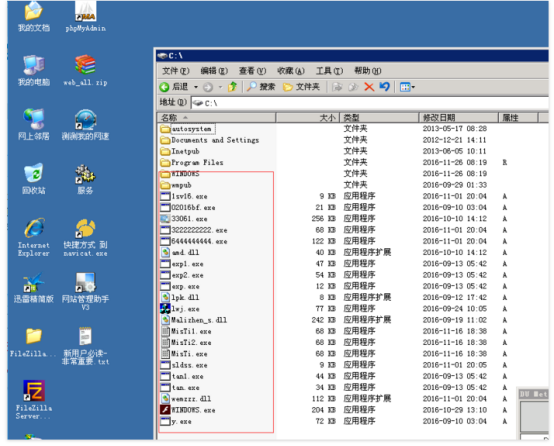
Task: Select the phpMyAdmin desktop shortcut
Action: tap(86, 17)
